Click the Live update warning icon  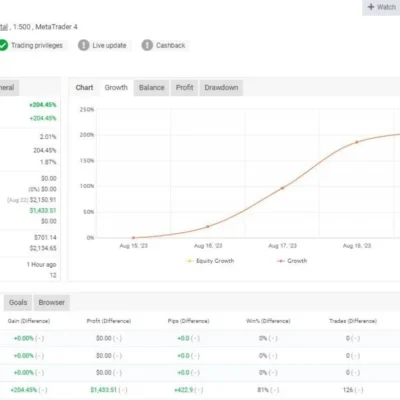[84, 45]
